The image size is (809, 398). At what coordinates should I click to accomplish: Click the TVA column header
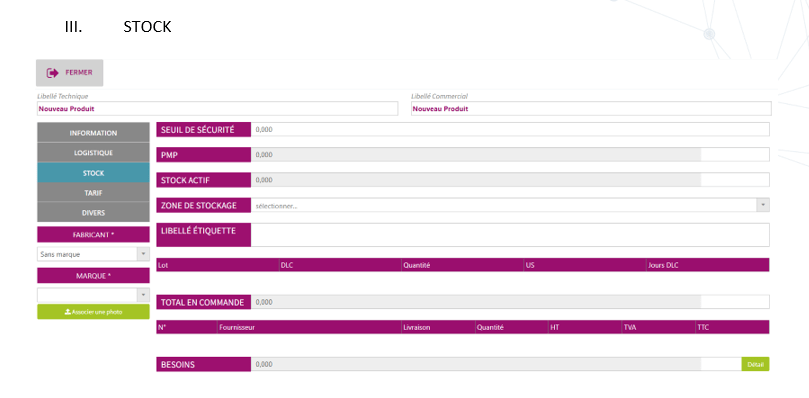pyautogui.click(x=658, y=327)
